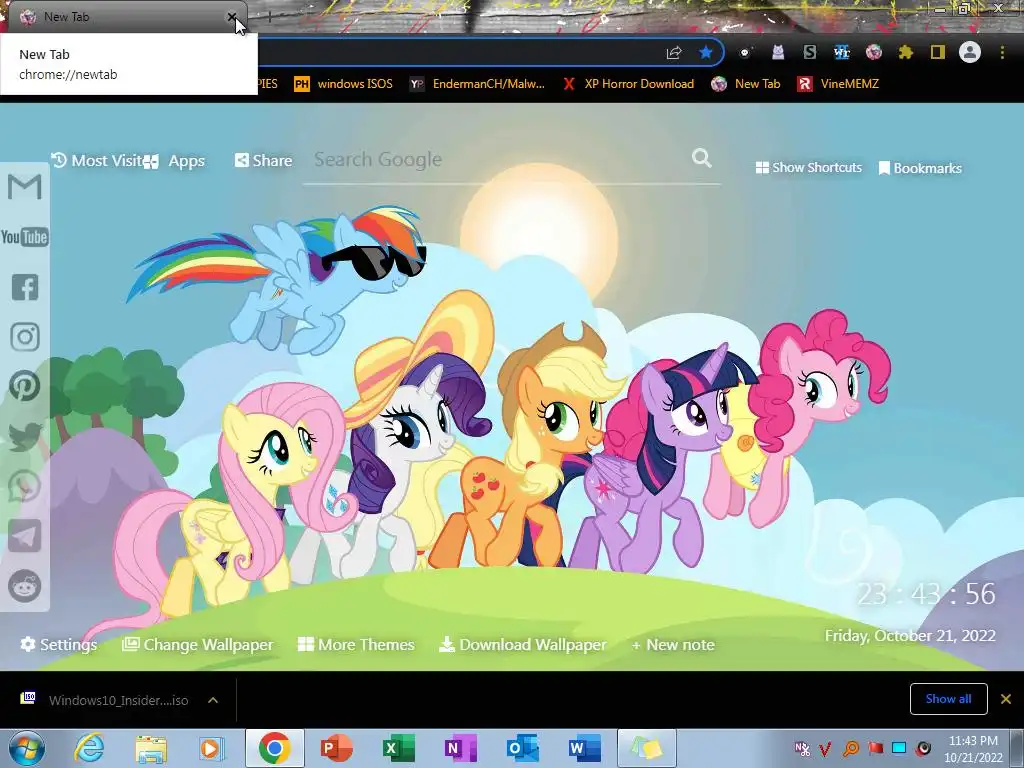Launch PowerPoint from taskbar
Viewport: 1024px width, 768px height.
pos(337,748)
